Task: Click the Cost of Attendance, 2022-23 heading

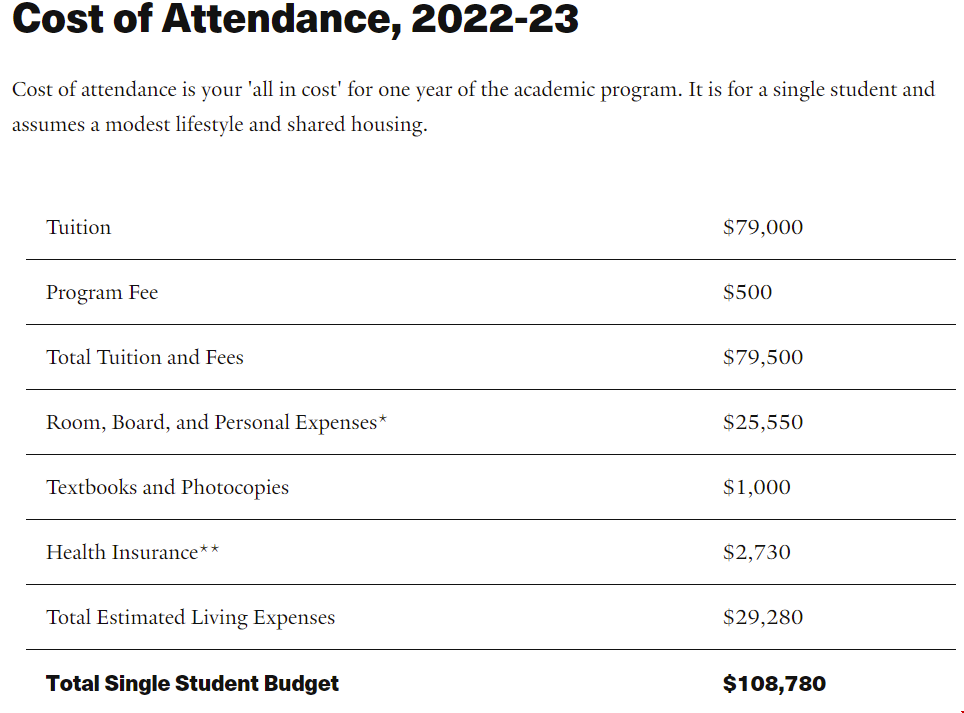Action: [295, 18]
